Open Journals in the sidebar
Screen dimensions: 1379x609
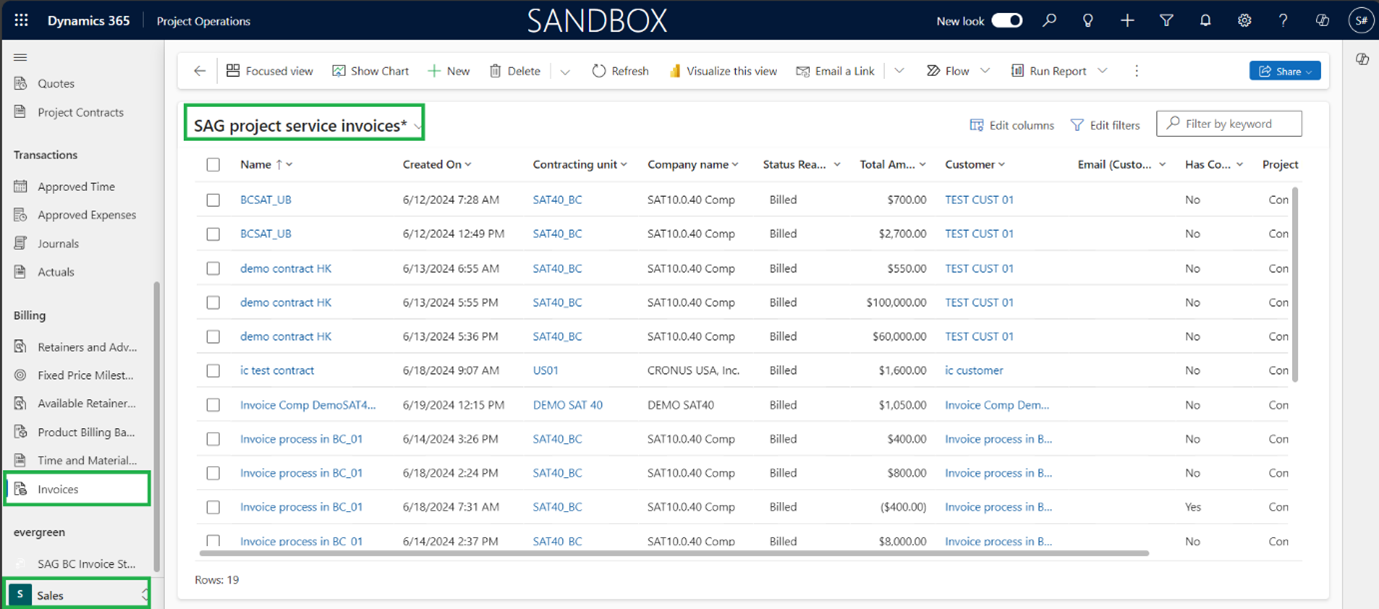click(58, 243)
